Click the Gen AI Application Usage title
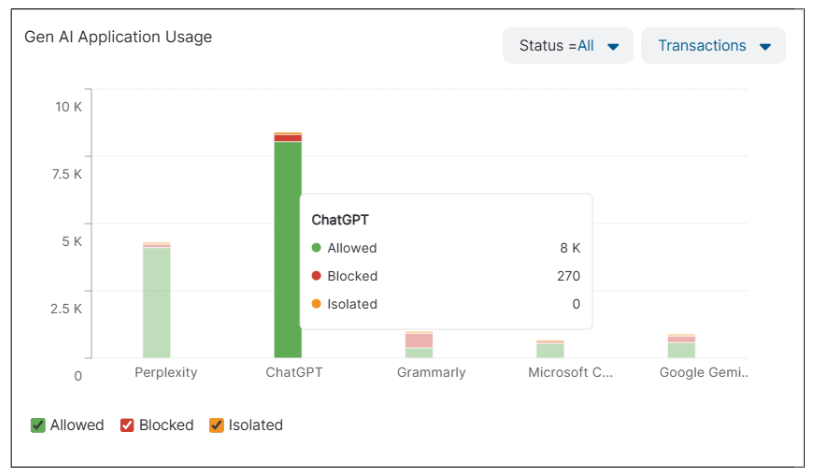 (x=118, y=37)
